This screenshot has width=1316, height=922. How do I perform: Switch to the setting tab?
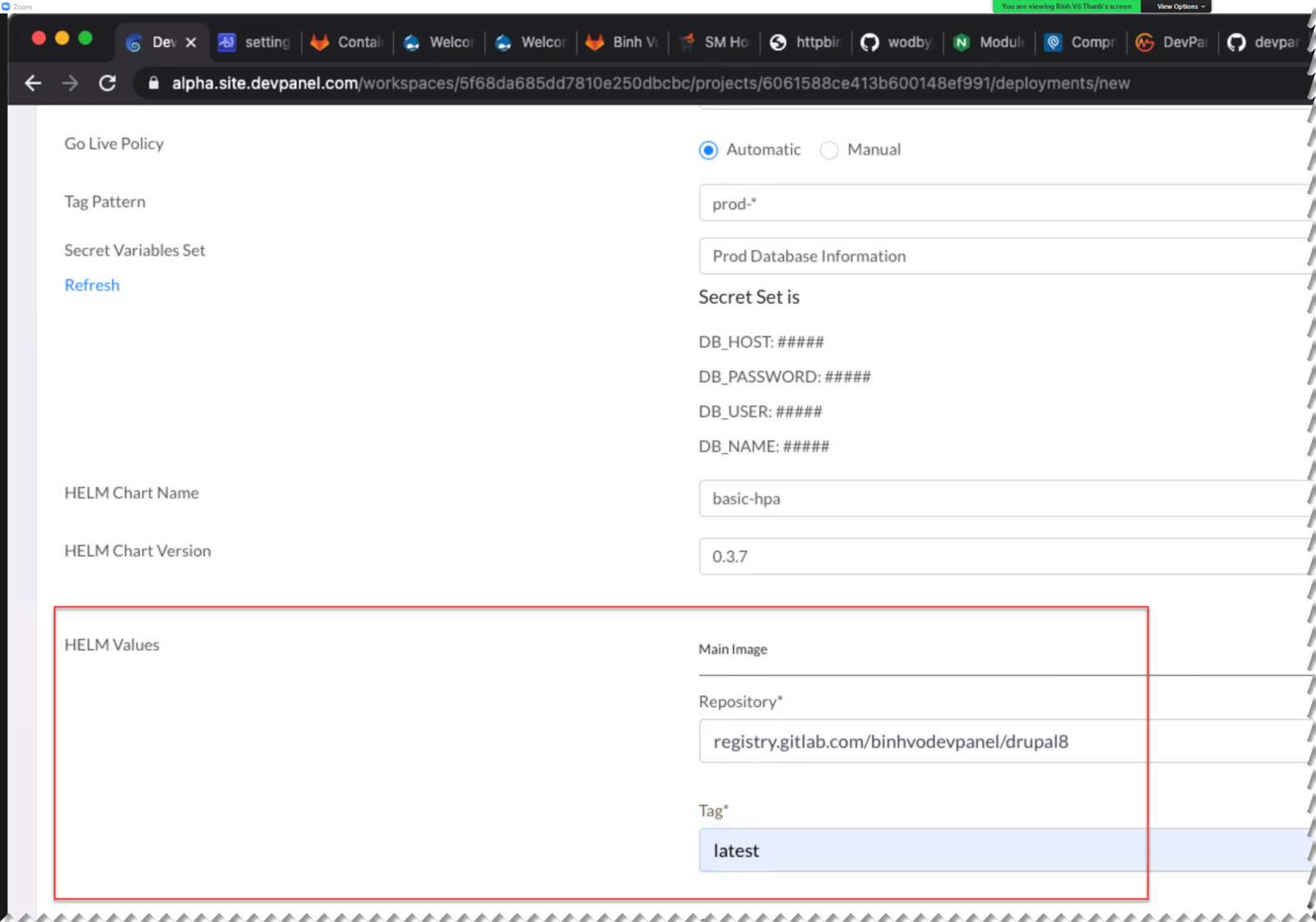point(257,42)
